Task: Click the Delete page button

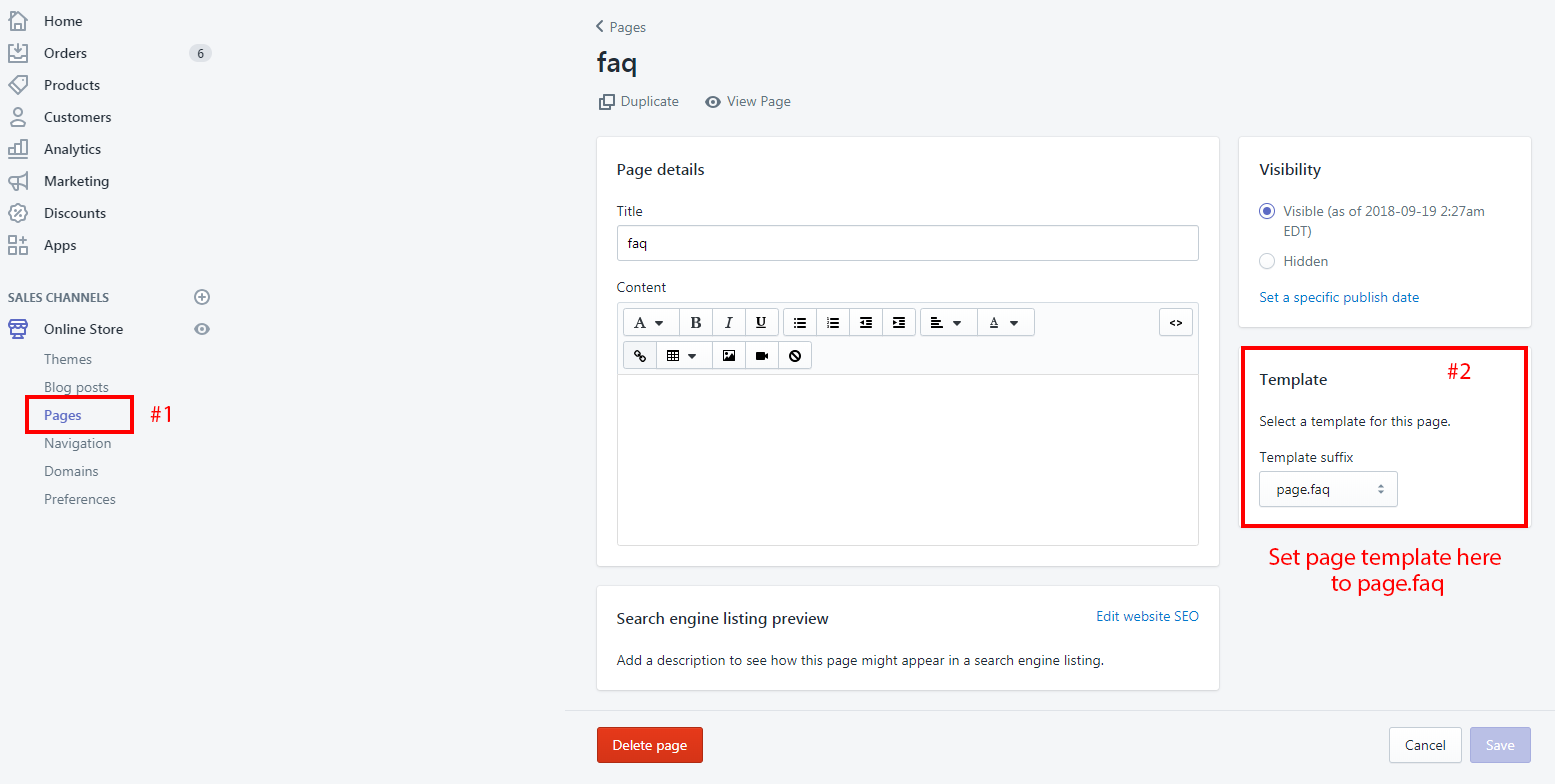Action: 650,745
